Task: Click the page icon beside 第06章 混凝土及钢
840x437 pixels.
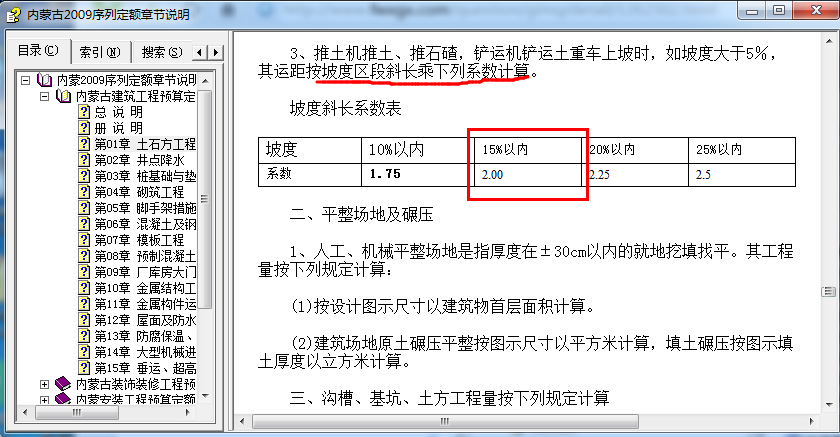Action: coord(84,224)
